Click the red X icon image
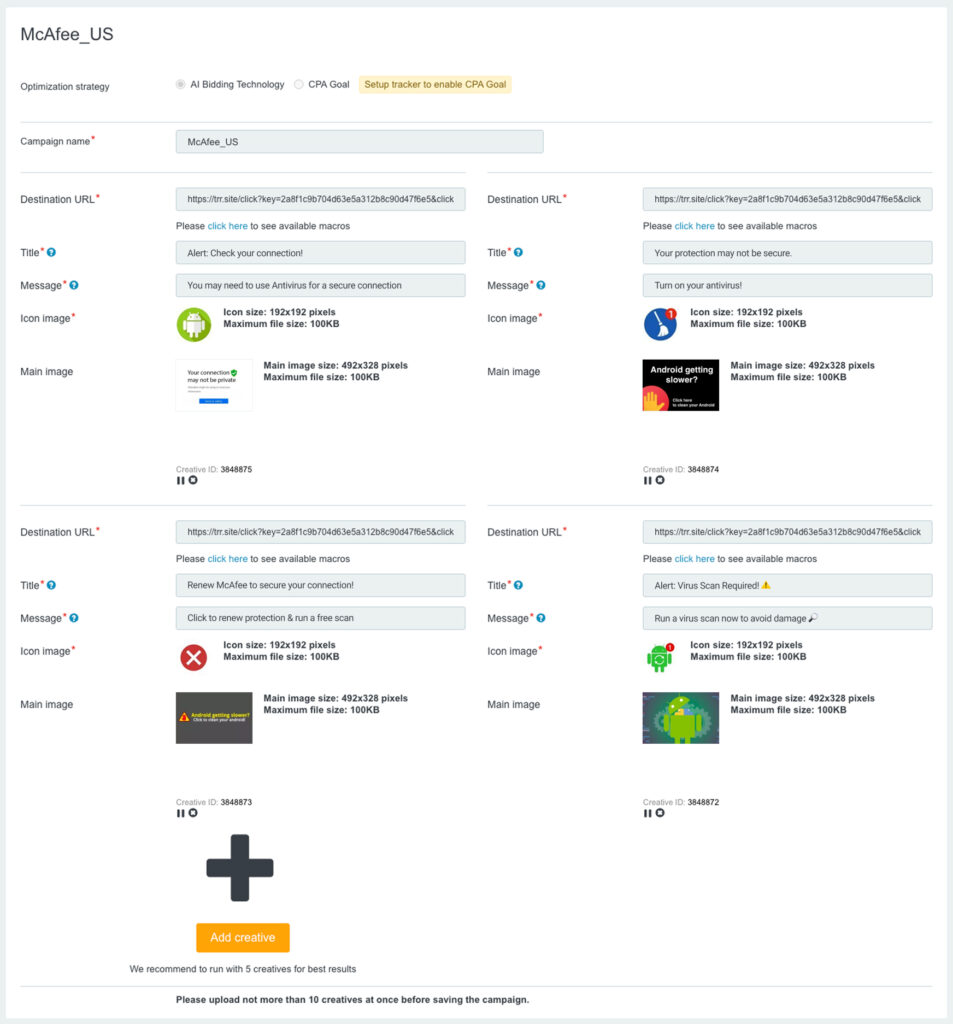The height and width of the screenshot is (1024, 953). click(193, 657)
